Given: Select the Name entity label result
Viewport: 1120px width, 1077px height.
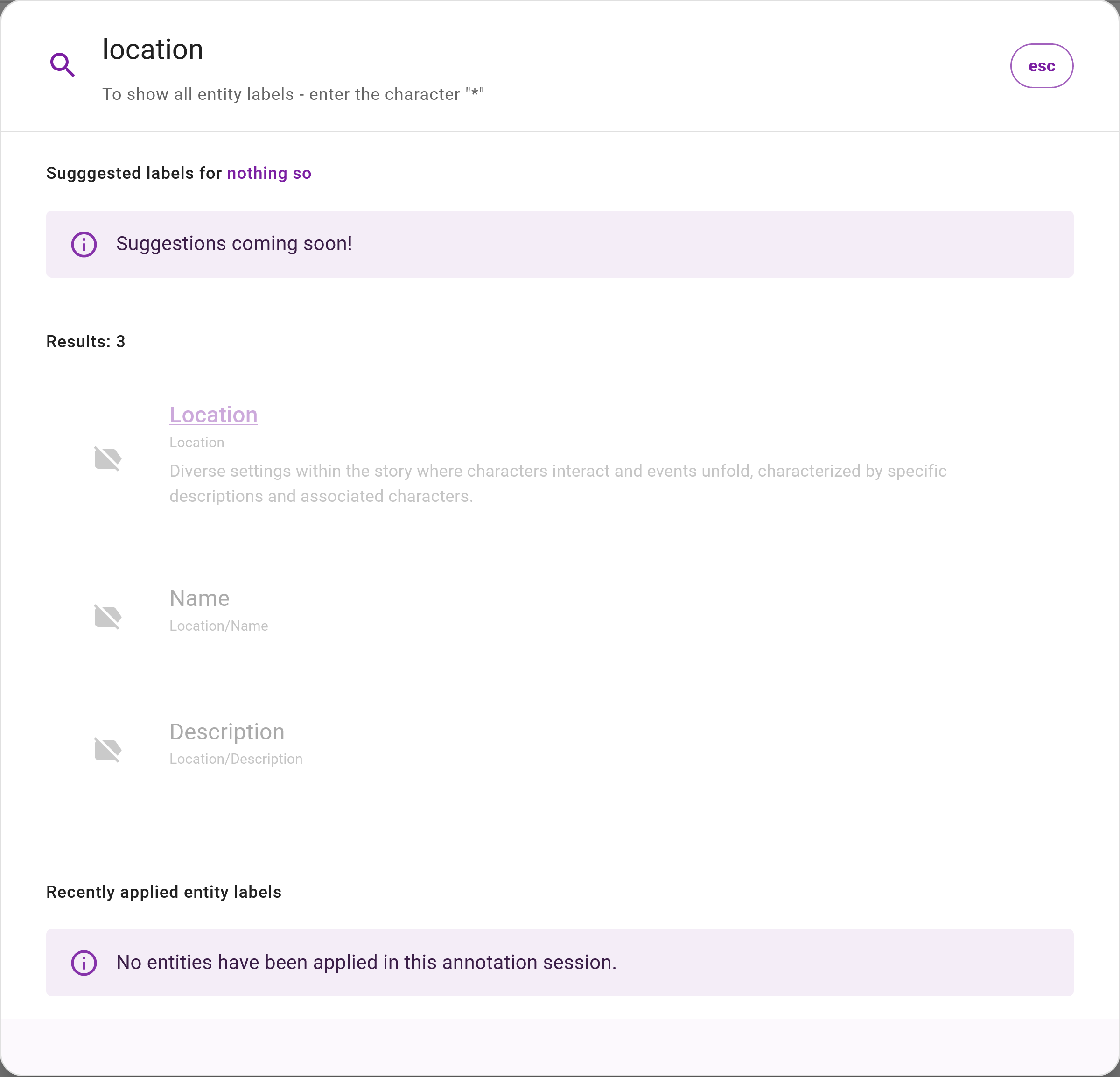Looking at the screenshot, I should (199, 598).
